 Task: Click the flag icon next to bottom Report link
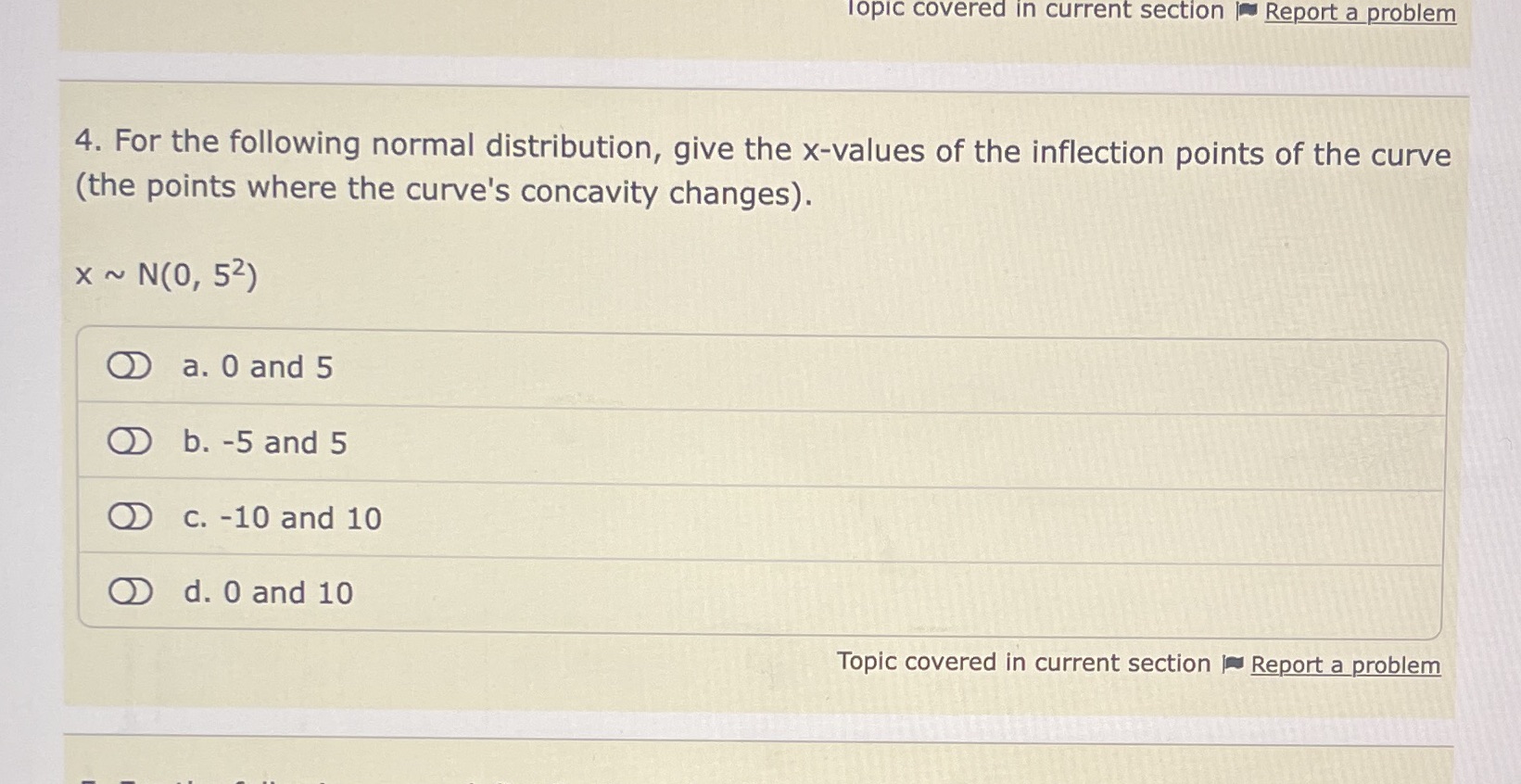[1232, 664]
